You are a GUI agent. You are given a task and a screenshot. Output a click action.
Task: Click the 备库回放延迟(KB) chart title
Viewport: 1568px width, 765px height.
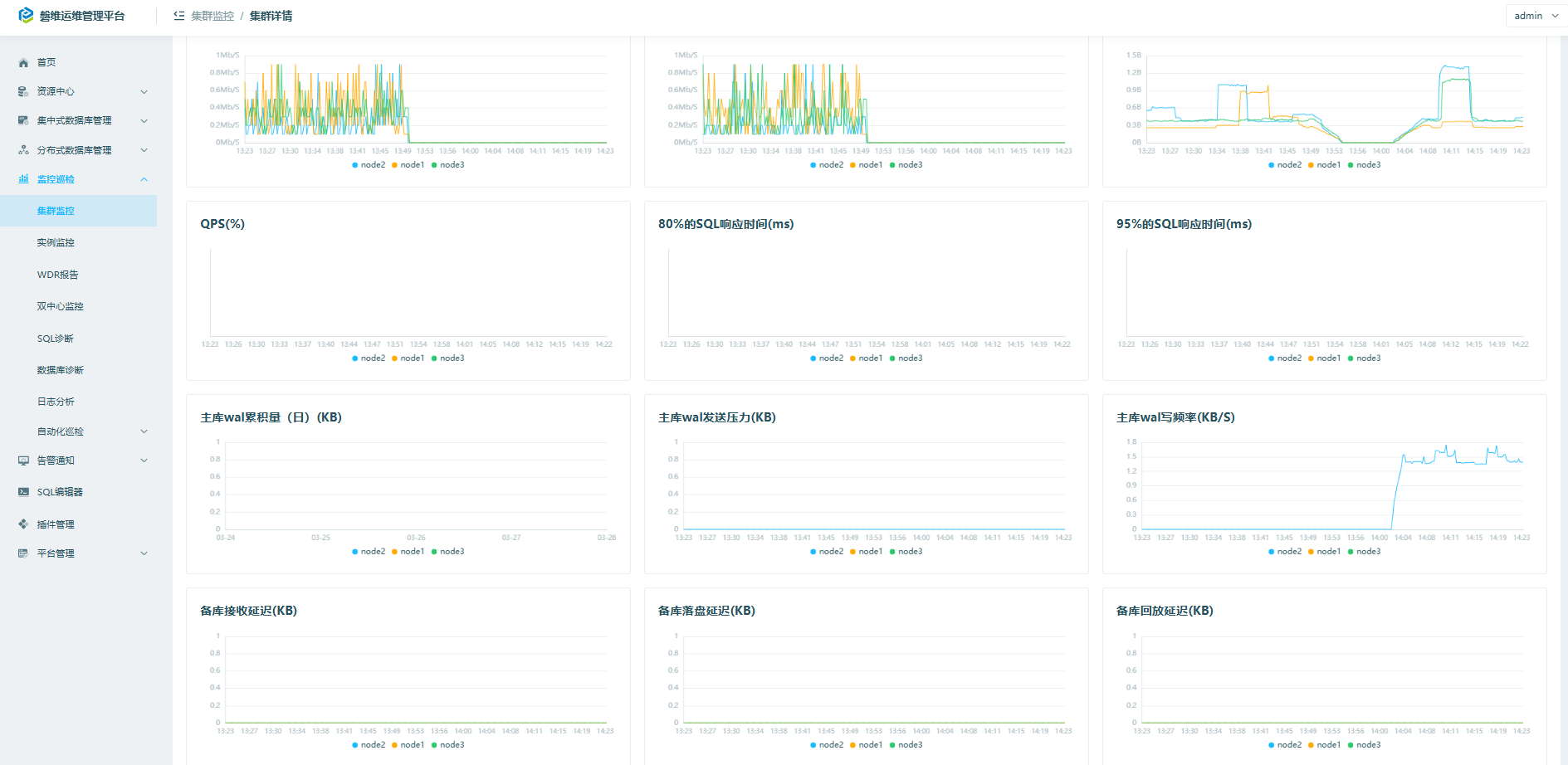coord(1165,611)
